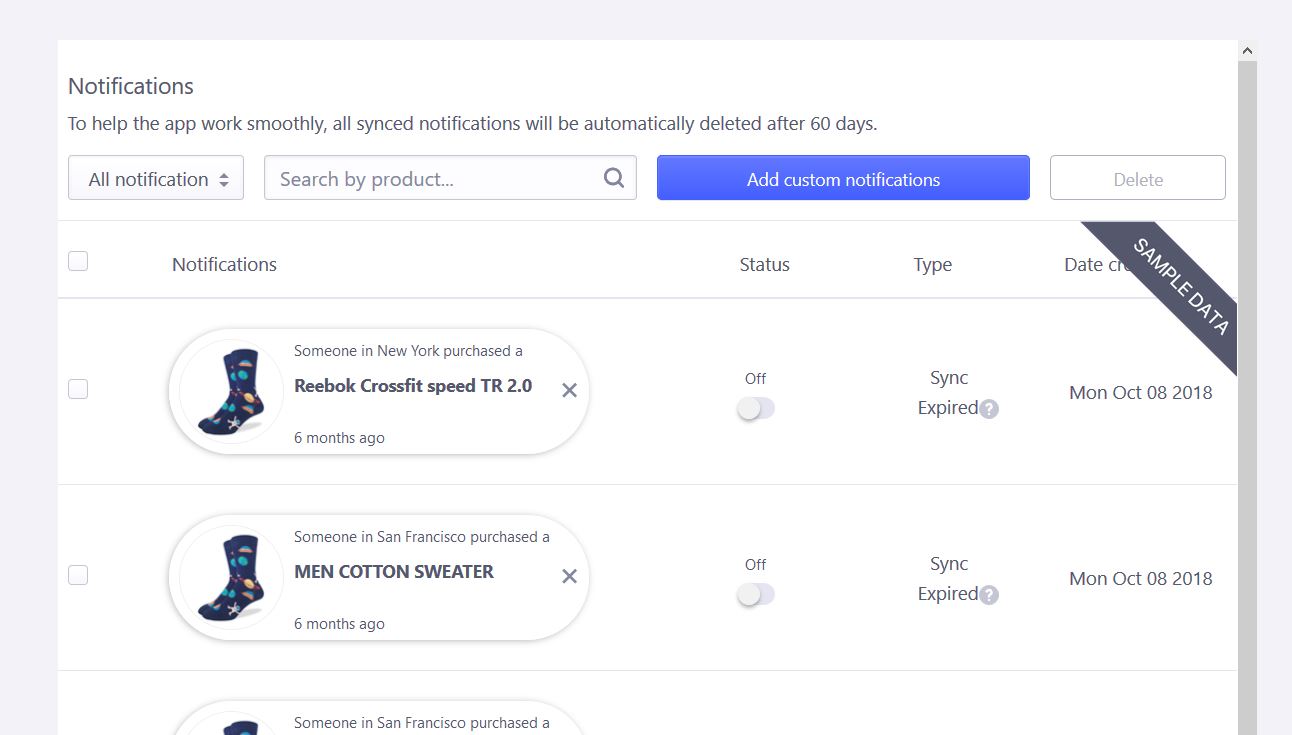Click the Status column header
Image resolution: width=1292 pixels, height=735 pixels.
[765, 264]
